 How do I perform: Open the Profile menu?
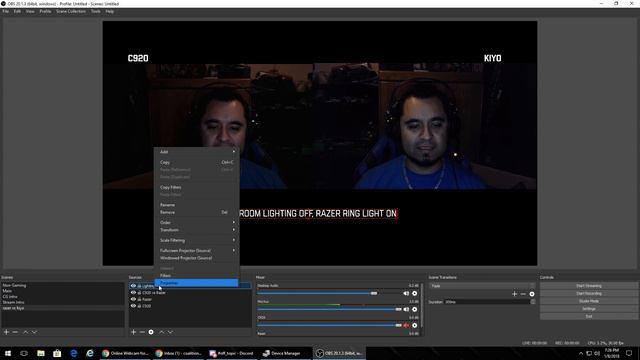pyautogui.click(x=45, y=11)
